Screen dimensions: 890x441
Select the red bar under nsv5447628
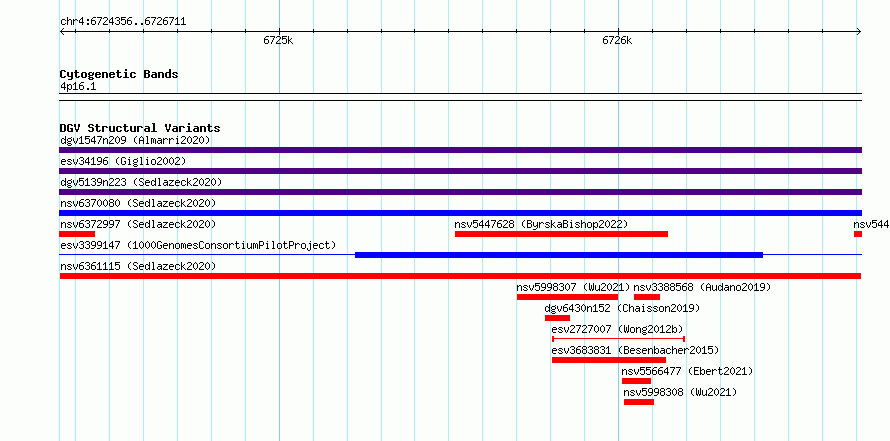(561, 234)
